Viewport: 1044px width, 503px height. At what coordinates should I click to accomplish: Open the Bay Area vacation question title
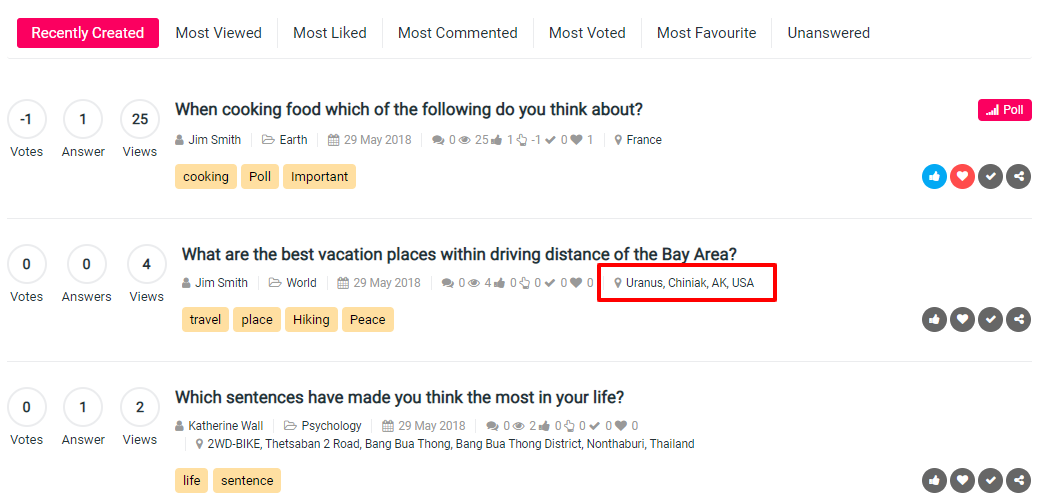pyautogui.click(x=459, y=254)
